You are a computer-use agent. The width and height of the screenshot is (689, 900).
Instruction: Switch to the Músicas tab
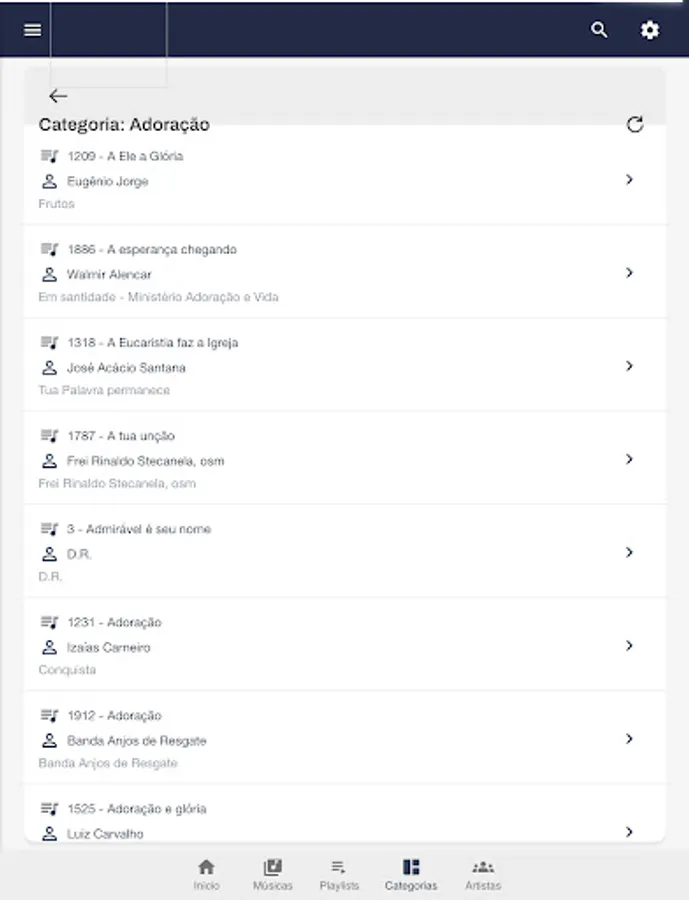click(x=272, y=874)
